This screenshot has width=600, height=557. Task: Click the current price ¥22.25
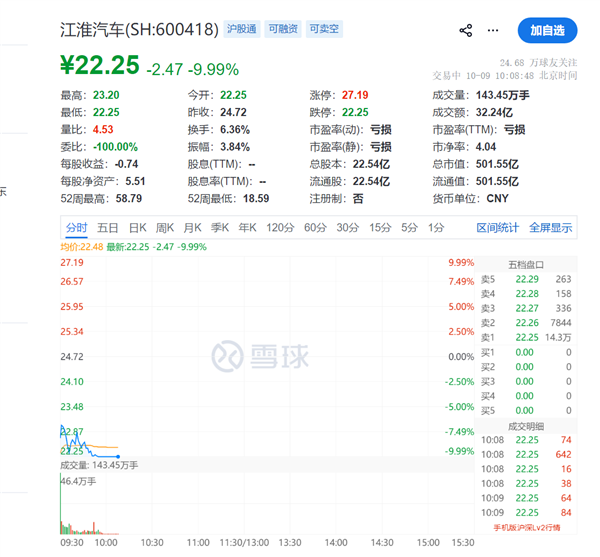pyautogui.click(x=100, y=65)
